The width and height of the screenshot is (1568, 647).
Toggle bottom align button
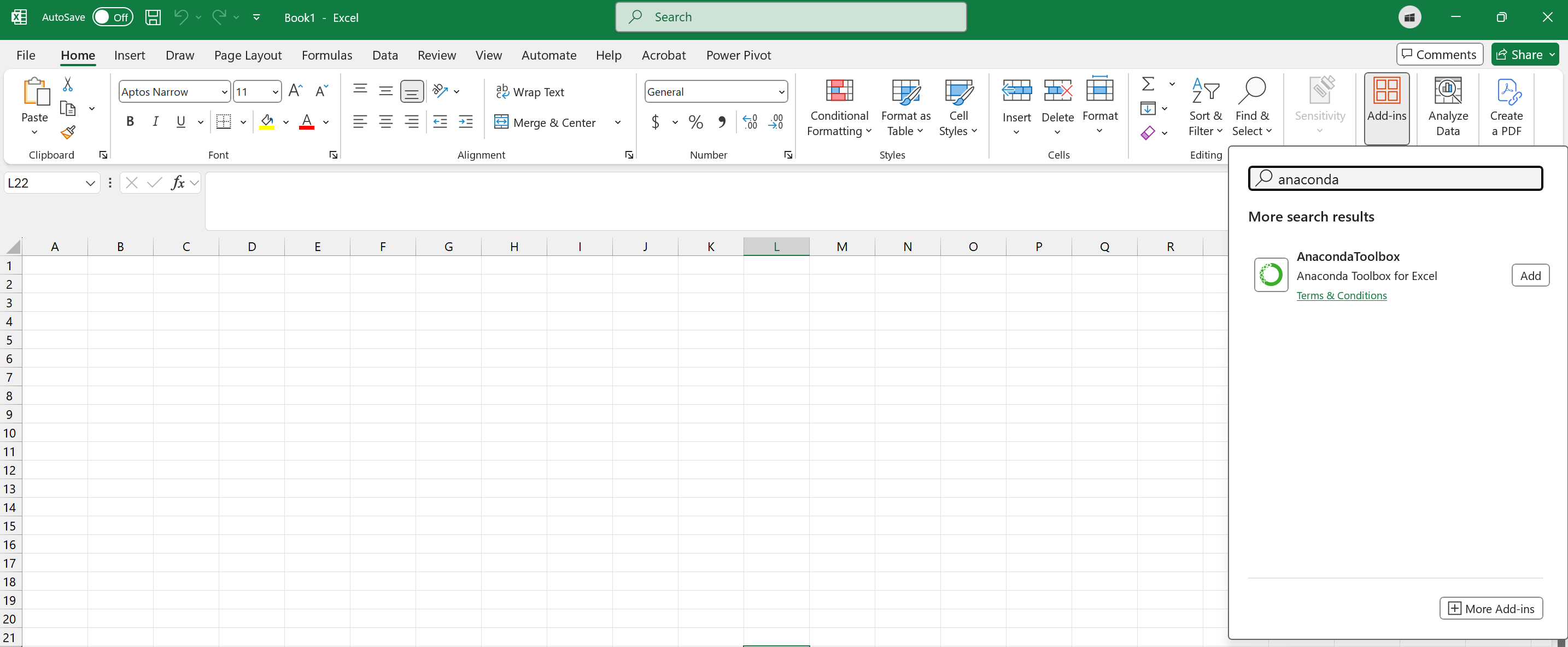point(412,91)
